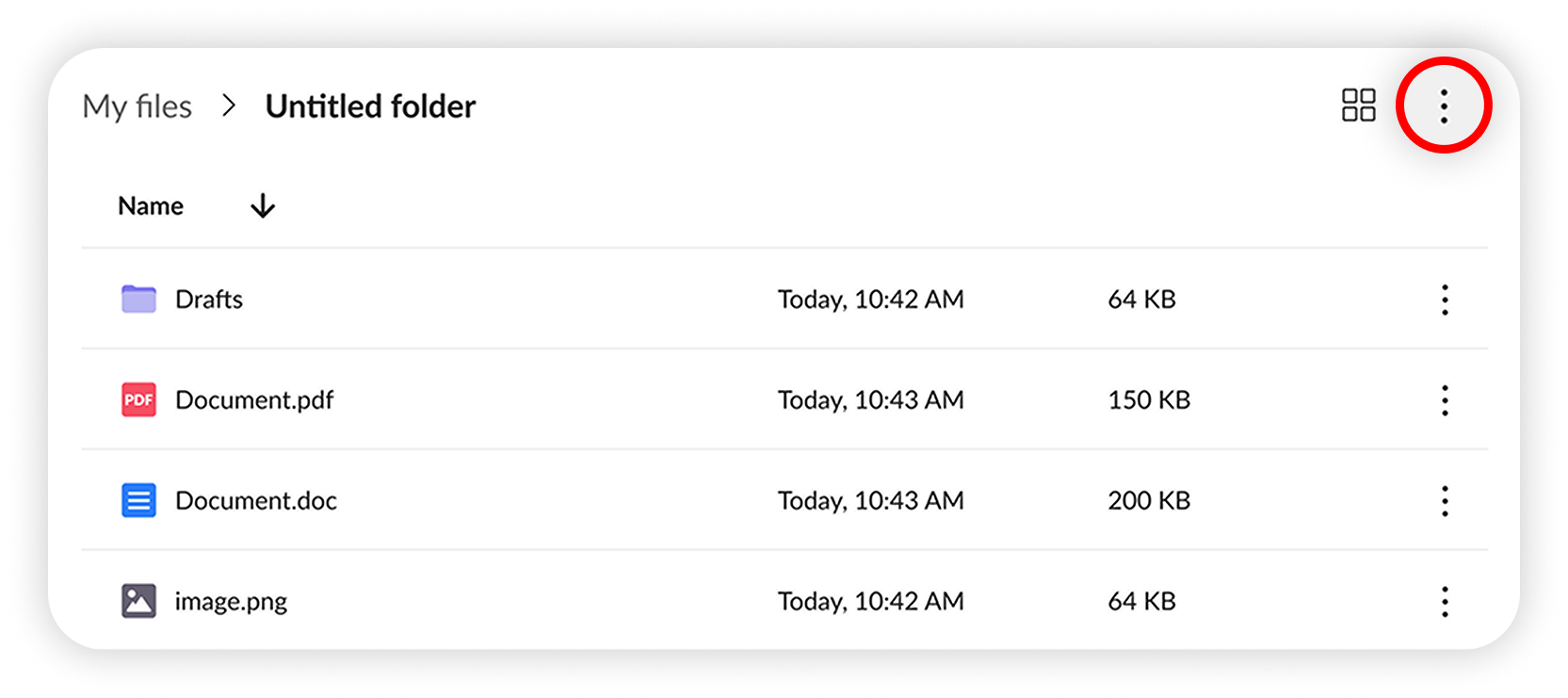Sort files by the Name column header

151,205
